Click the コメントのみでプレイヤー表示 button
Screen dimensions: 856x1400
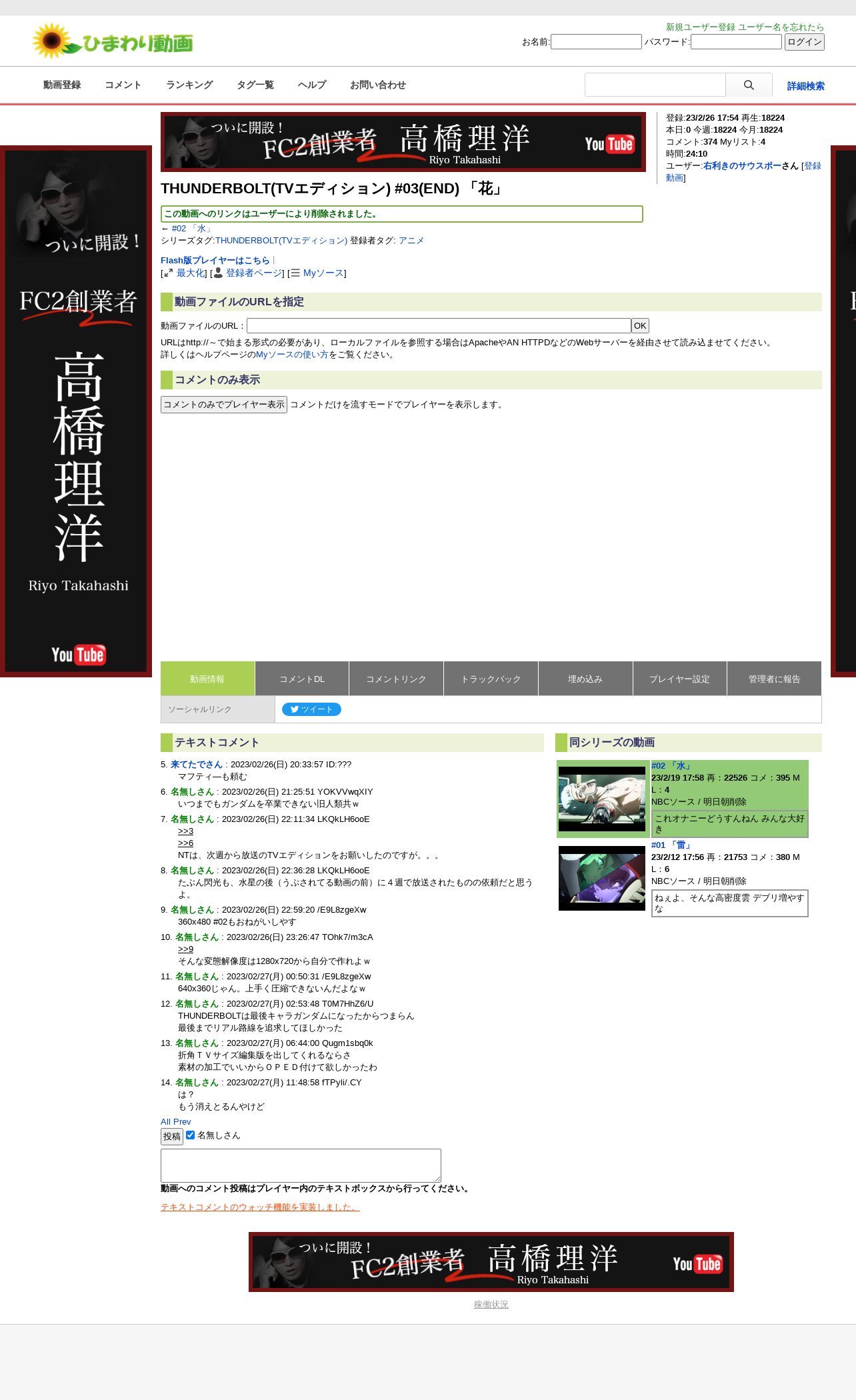click(224, 405)
